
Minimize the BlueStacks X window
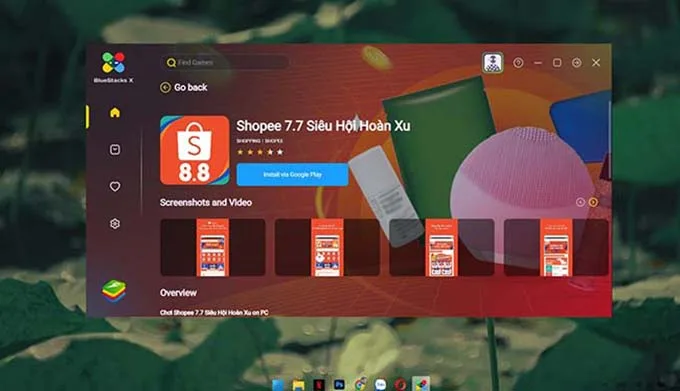coord(538,63)
